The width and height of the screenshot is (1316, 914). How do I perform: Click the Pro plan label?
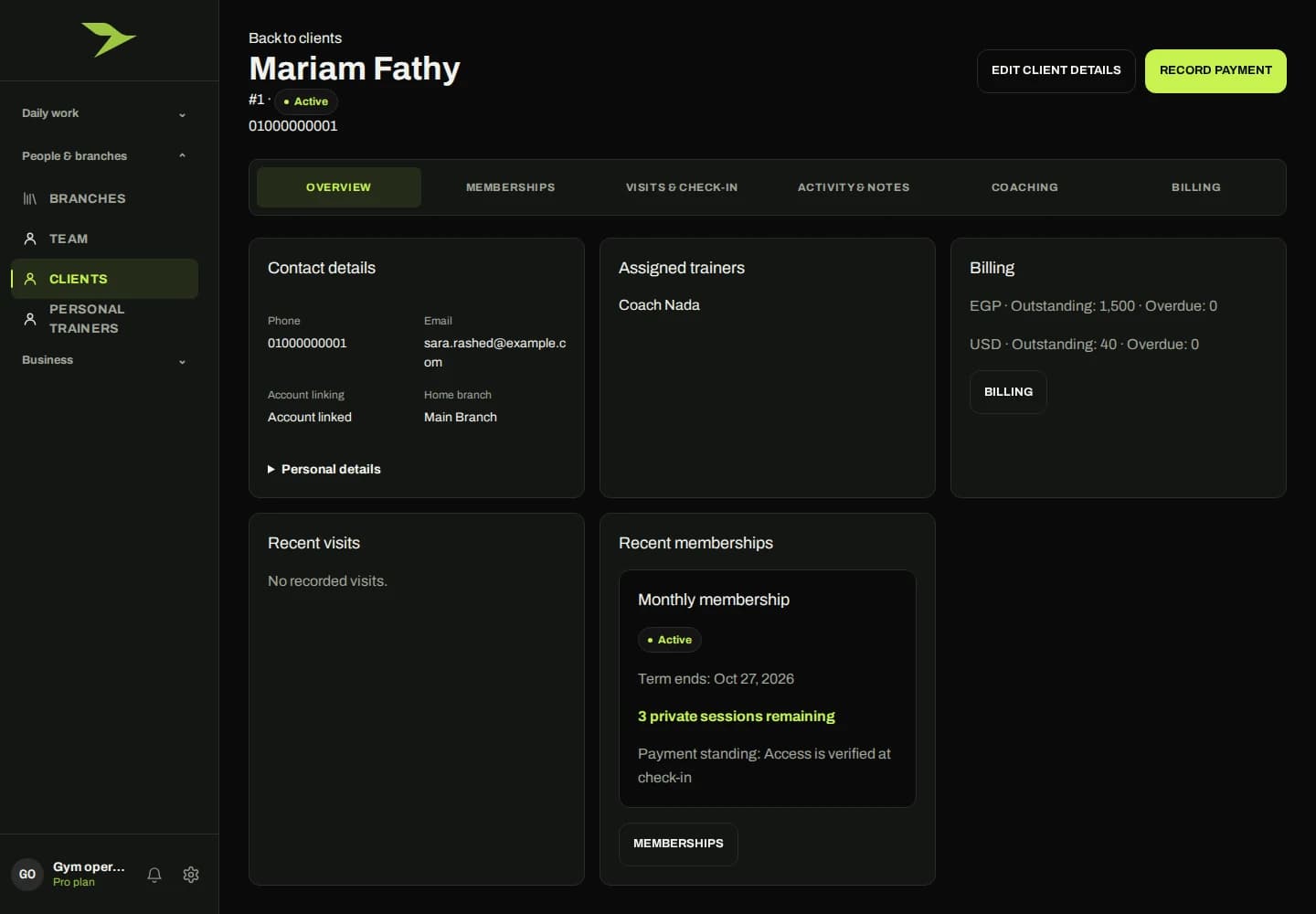point(74,882)
